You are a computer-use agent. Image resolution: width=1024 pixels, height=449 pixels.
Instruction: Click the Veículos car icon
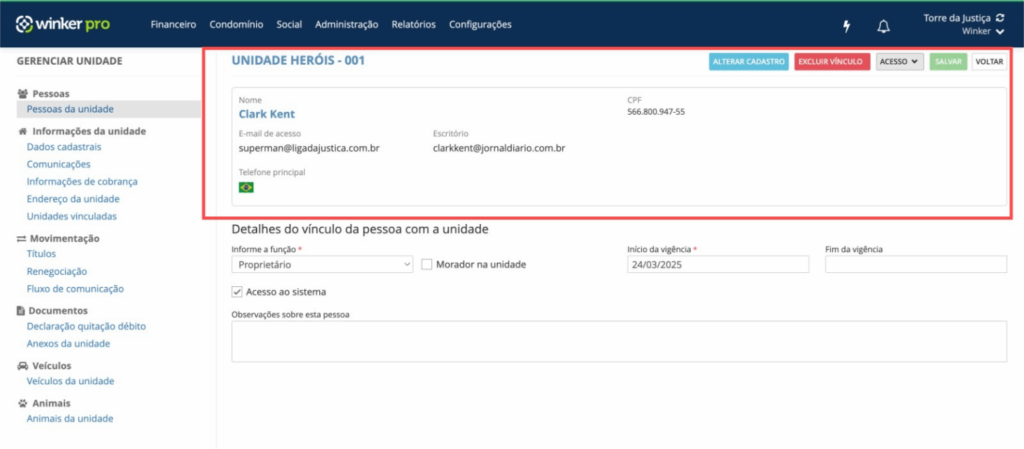point(22,366)
